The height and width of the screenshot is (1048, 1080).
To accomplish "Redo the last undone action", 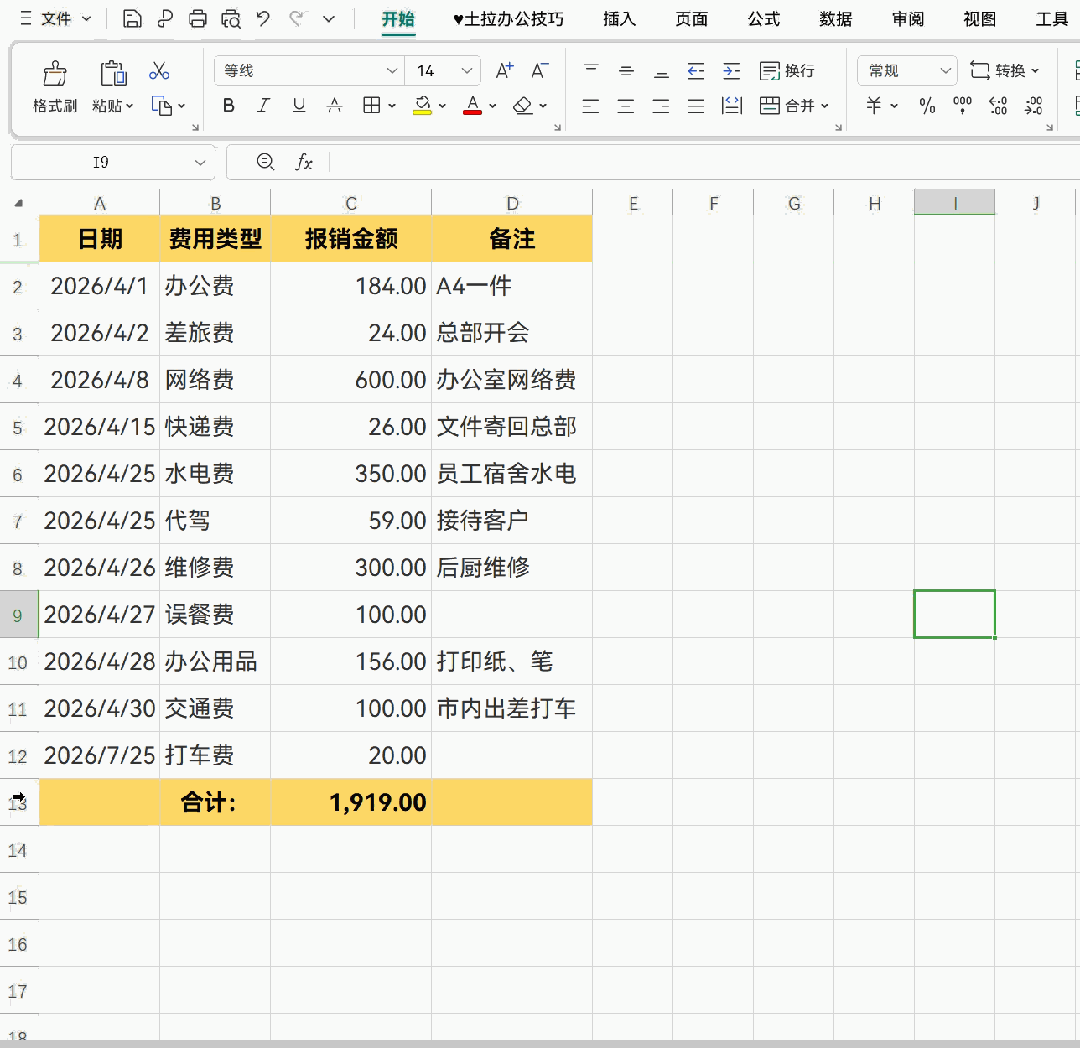I will tap(296, 19).
